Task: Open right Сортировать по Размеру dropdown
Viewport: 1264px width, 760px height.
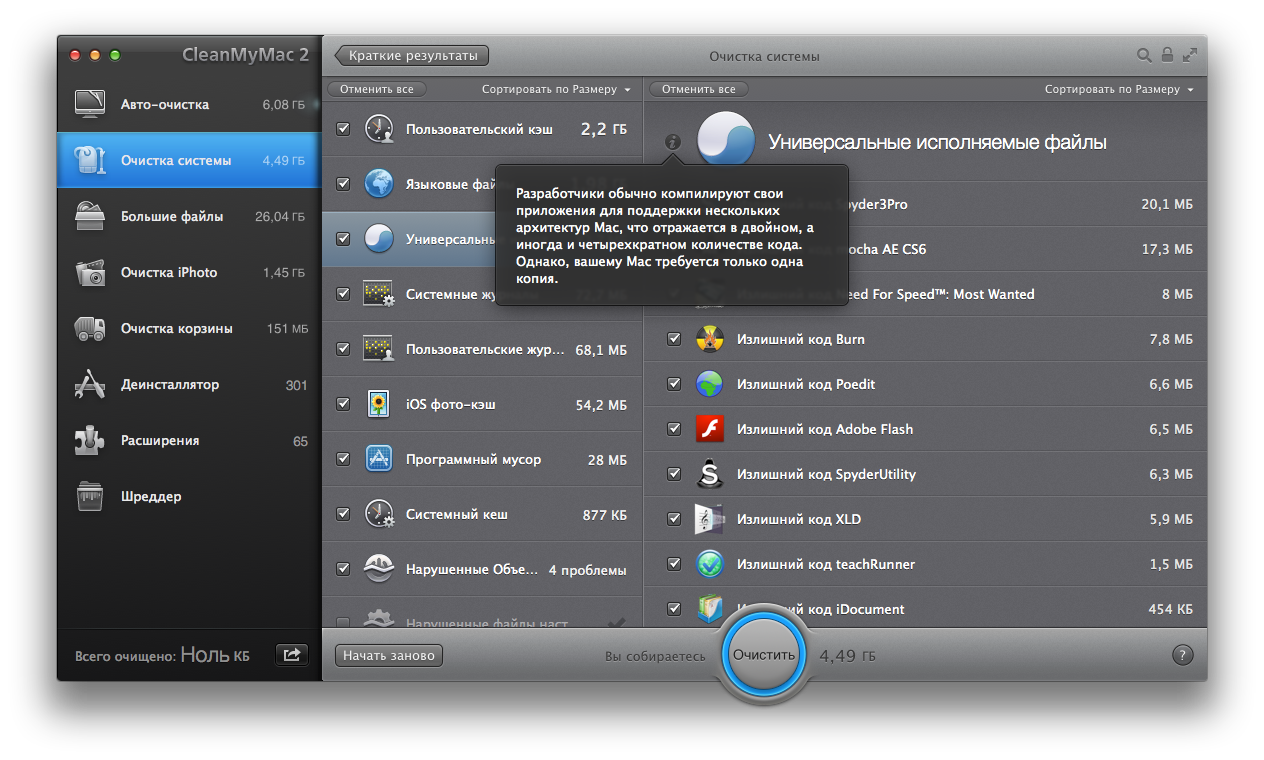Action: pyautogui.click(x=1119, y=89)
